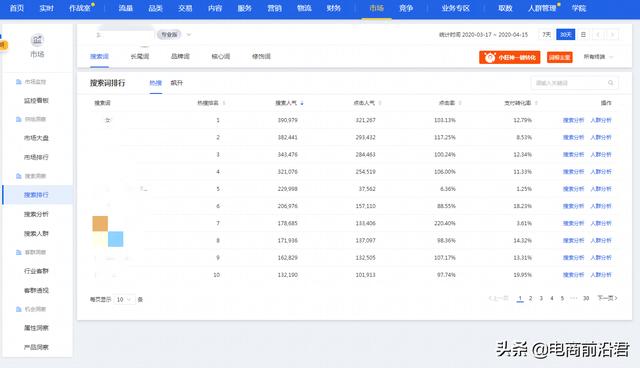Open 竞争 in top navigation
The width and height of the screenshot is (640, 368).
point(406,8)
